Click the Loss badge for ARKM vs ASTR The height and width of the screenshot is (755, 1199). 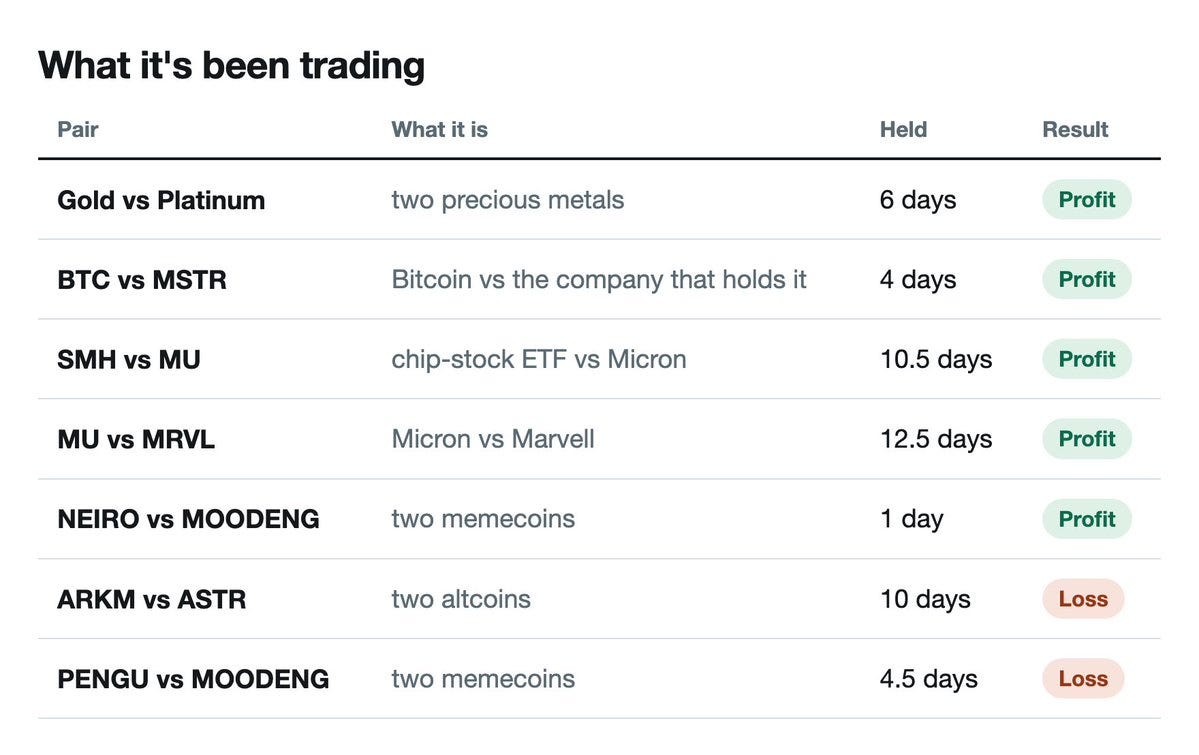coord(1083,599)
